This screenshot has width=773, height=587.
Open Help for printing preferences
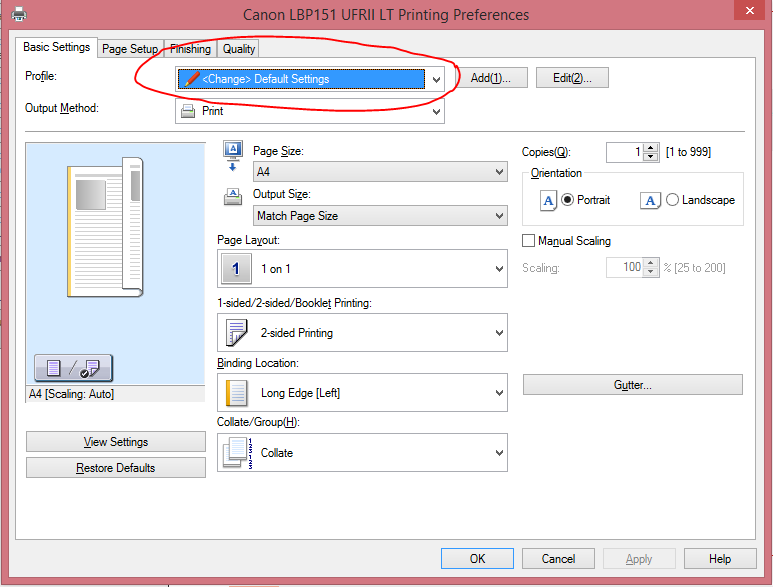(x=720, y=558)
